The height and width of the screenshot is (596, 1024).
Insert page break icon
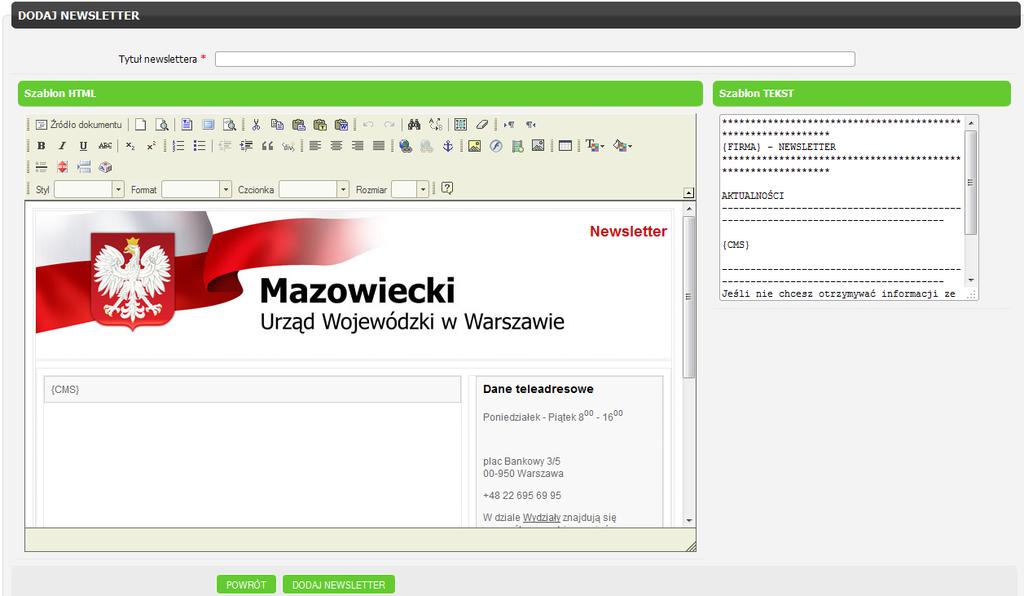click(x=84, y=167)
